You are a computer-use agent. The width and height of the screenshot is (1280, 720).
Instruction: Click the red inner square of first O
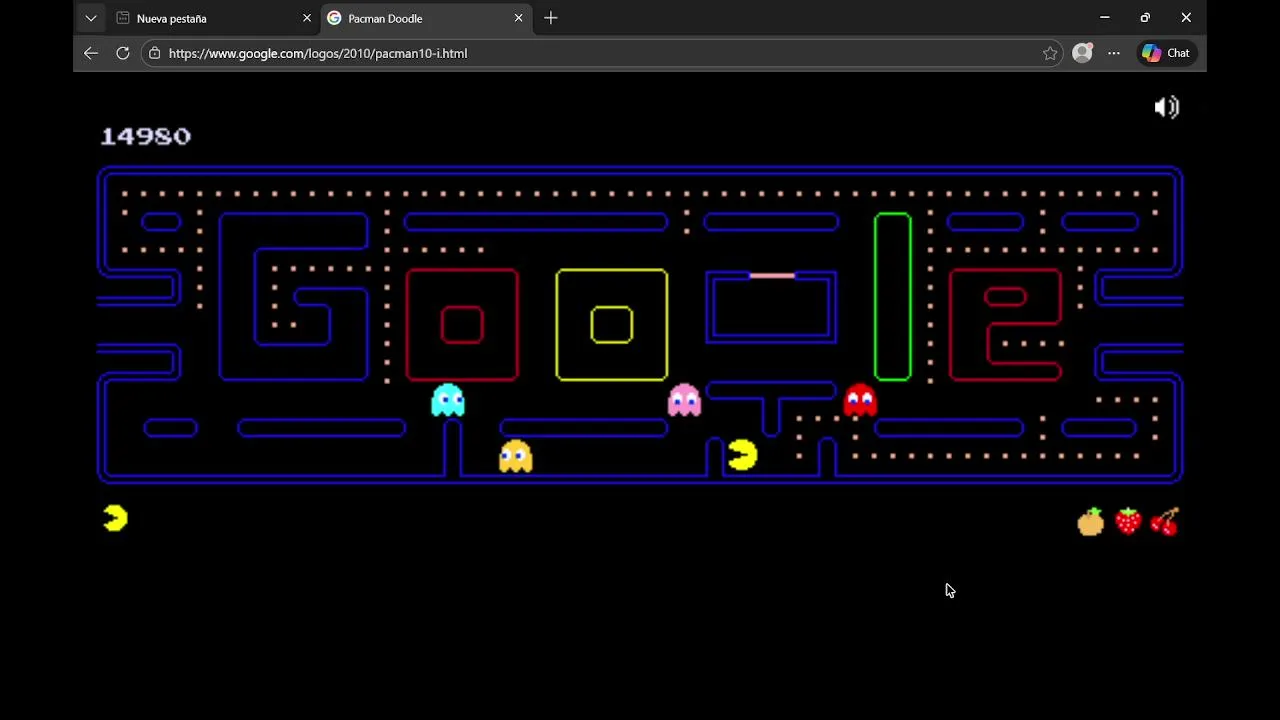pyautogui.click(x=462, y=325)
